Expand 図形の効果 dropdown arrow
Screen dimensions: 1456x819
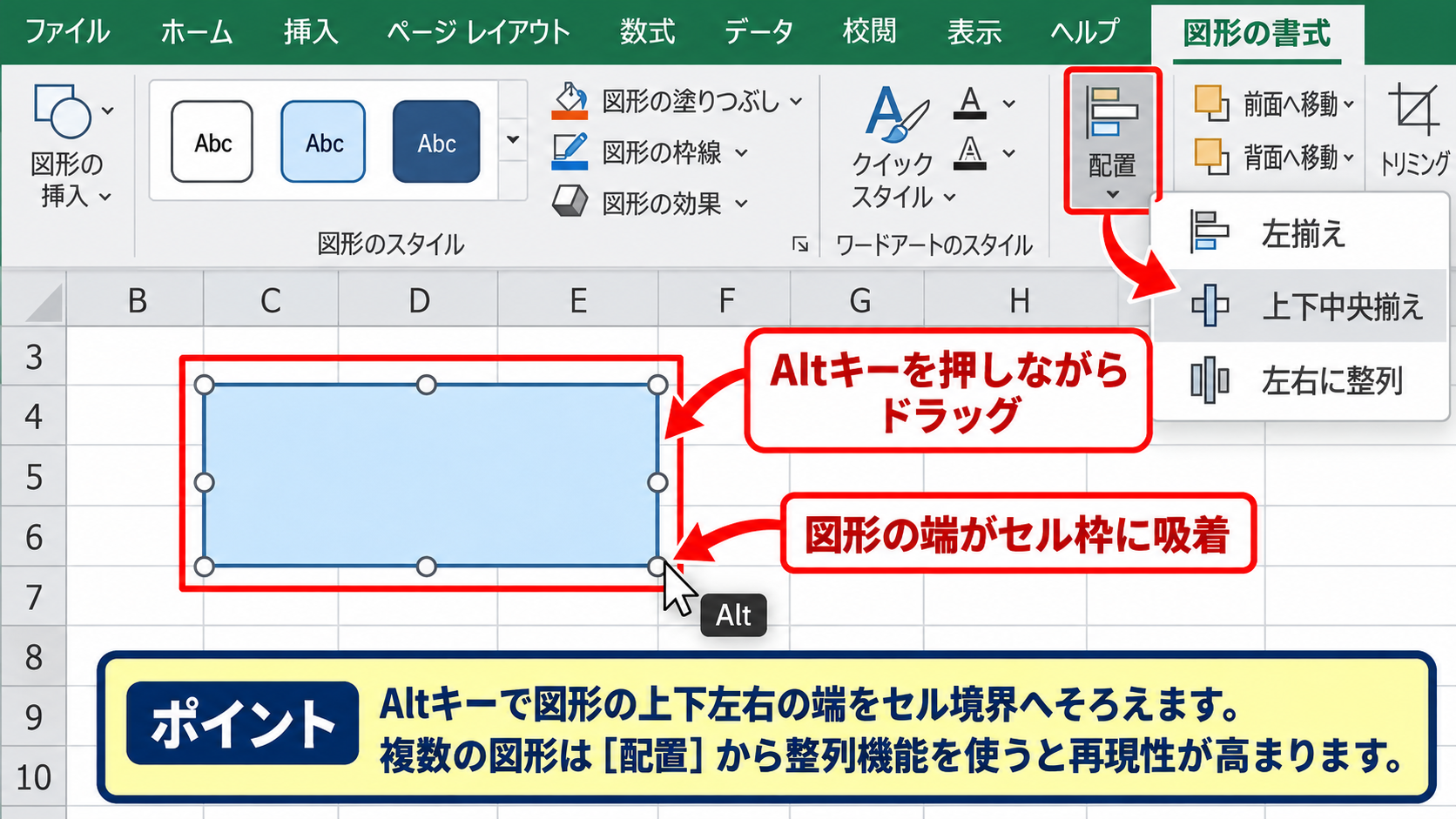[x=741, y=204]
